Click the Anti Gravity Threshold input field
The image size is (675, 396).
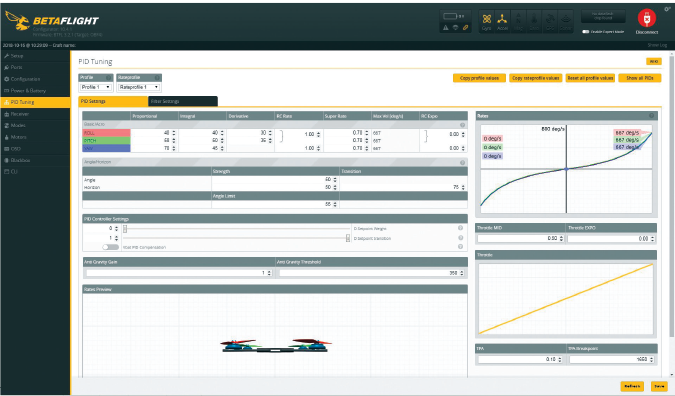pos(372,273)
